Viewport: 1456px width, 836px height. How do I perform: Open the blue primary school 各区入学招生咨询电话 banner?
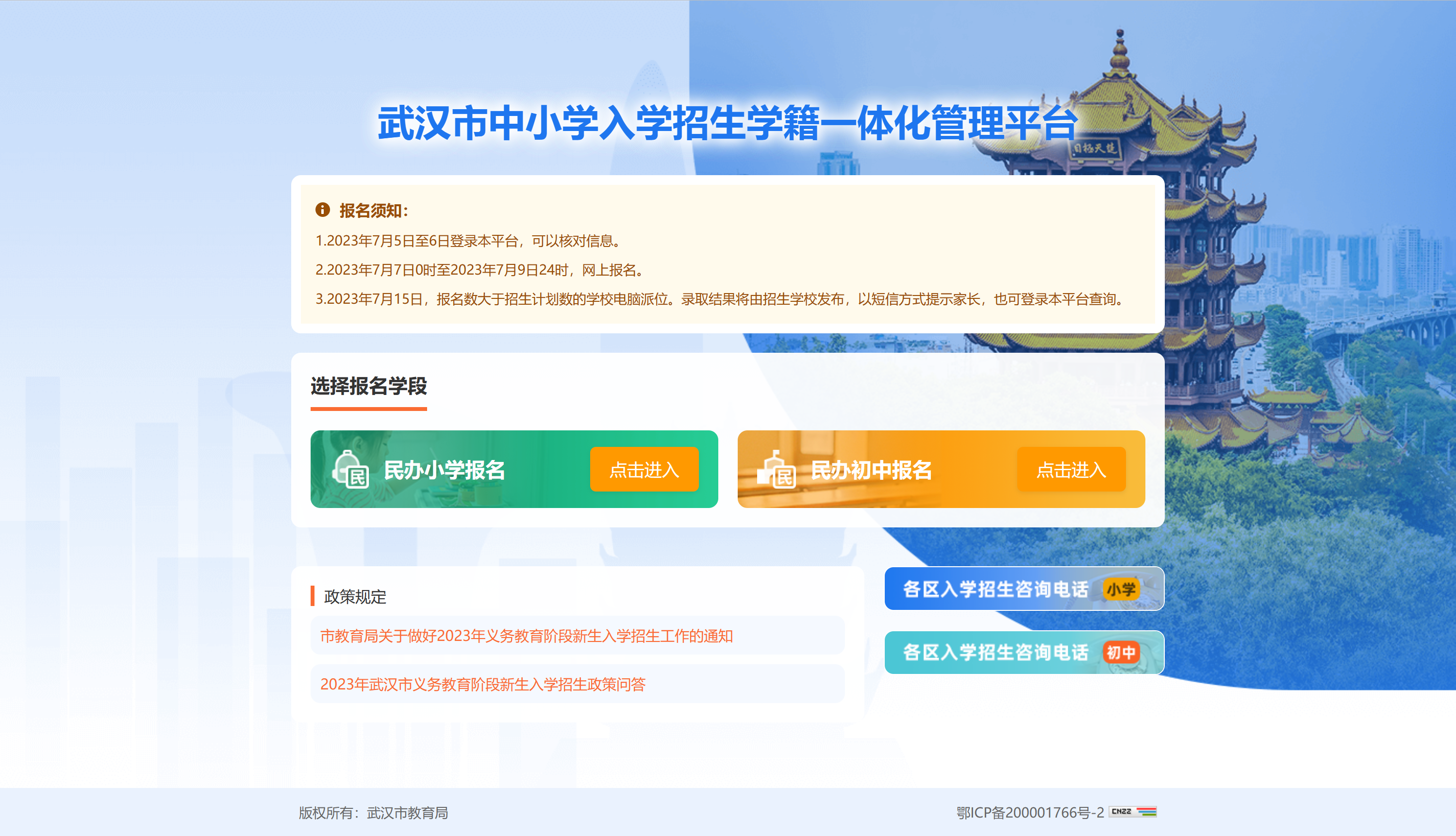(x=995, y=589)
